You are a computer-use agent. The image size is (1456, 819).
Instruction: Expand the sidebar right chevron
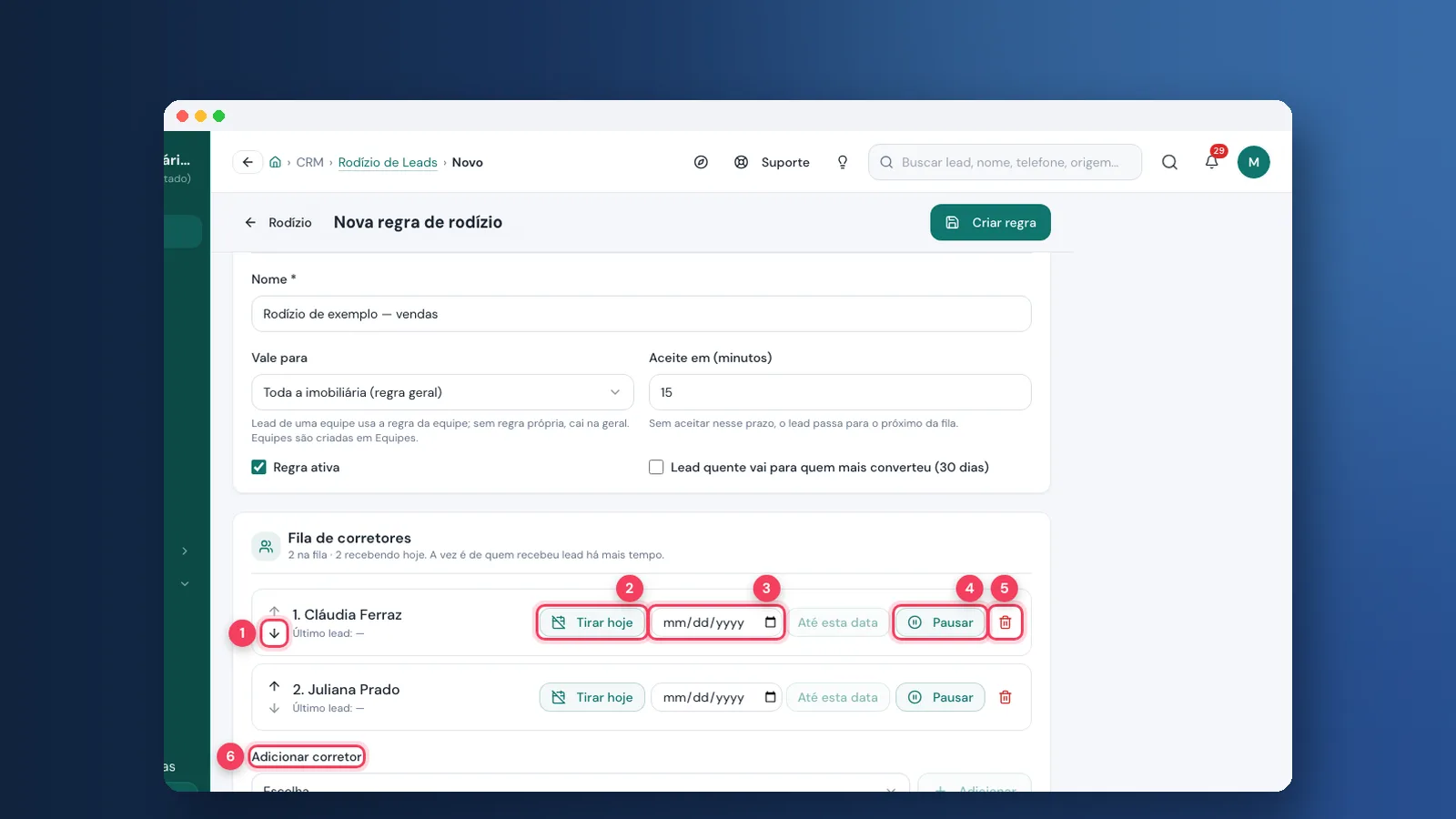point(185,551)
